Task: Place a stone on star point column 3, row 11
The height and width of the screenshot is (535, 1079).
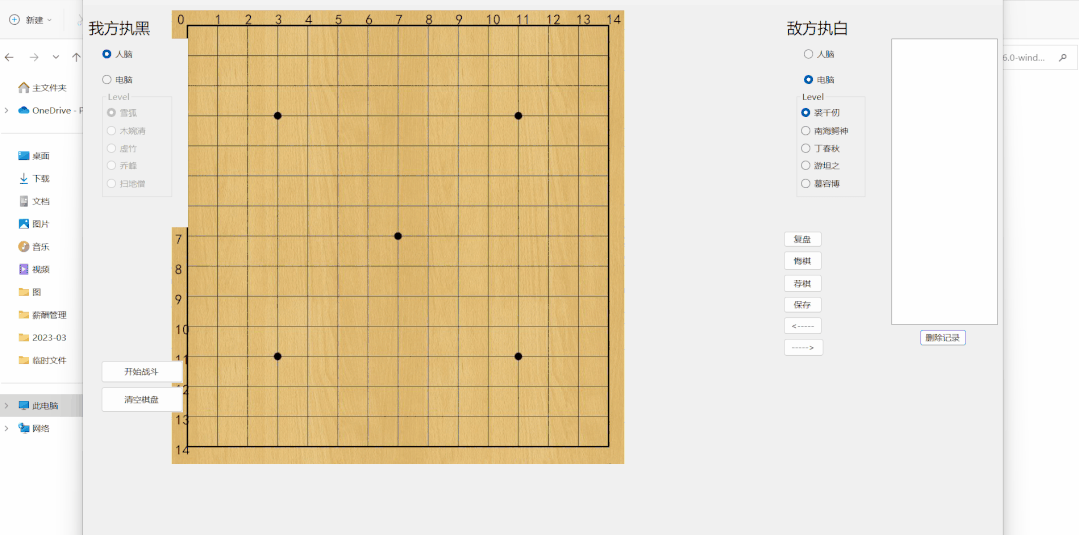Action: click(x=277, y=356)
